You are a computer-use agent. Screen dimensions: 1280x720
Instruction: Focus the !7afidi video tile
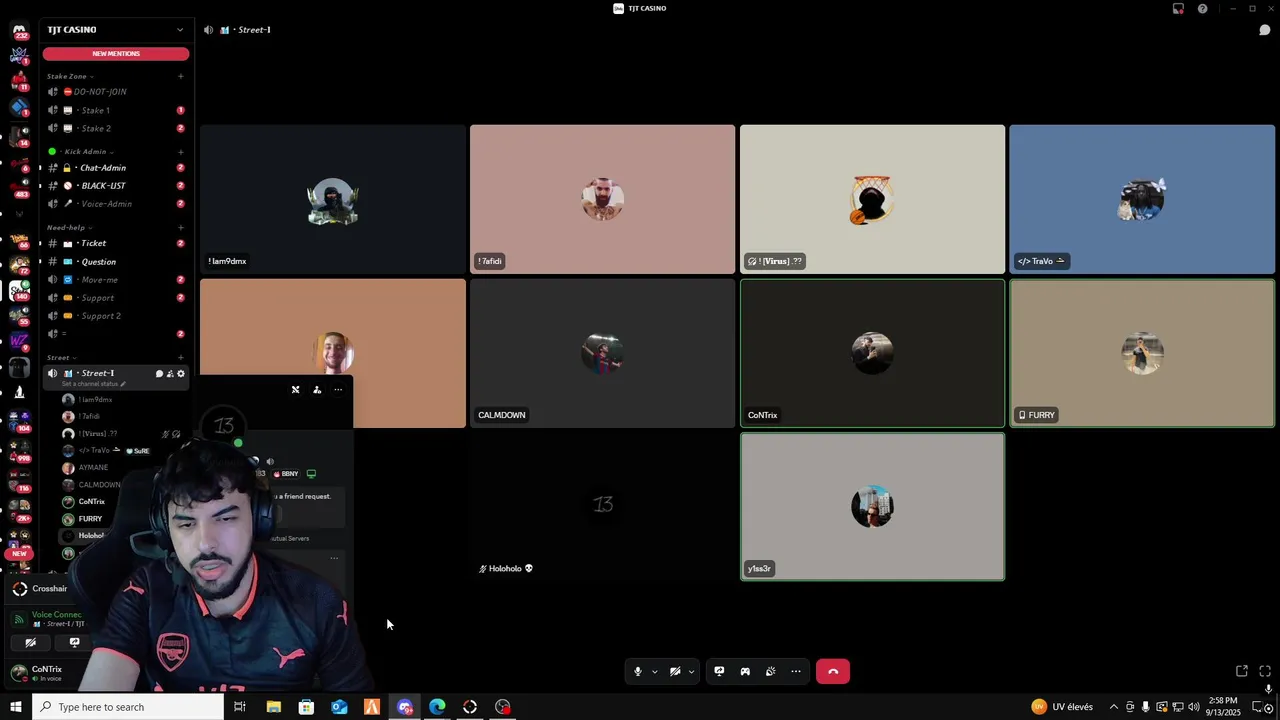603,199
